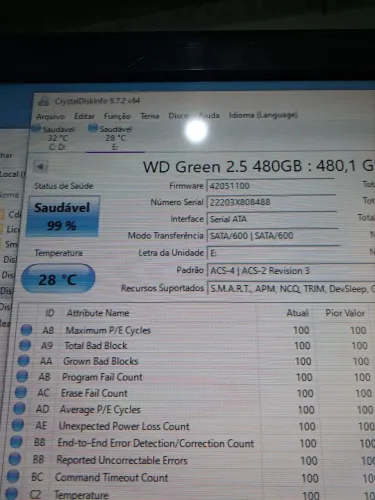Select the C: D: disk at 32 °C
The image size is (375, 500).
coord(54,138)
